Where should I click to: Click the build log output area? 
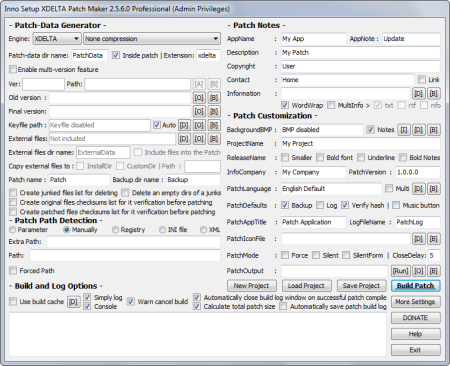[x=198, y=334]
